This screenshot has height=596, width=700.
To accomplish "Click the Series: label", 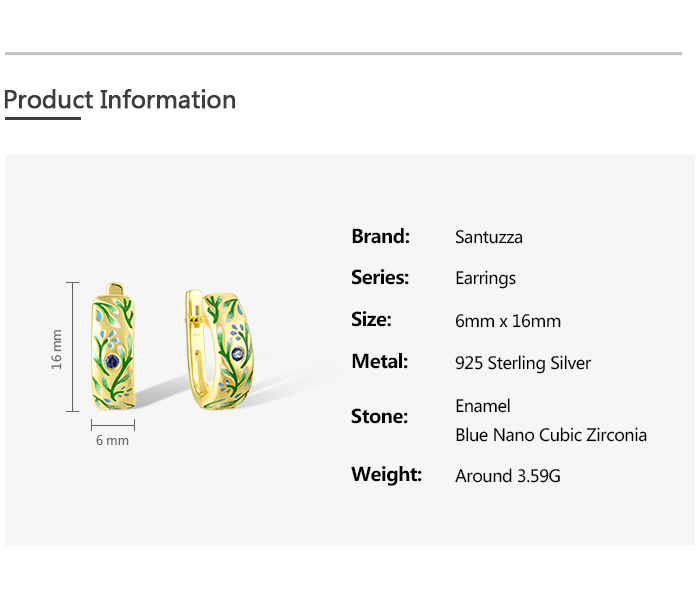I will click(380, 278).
